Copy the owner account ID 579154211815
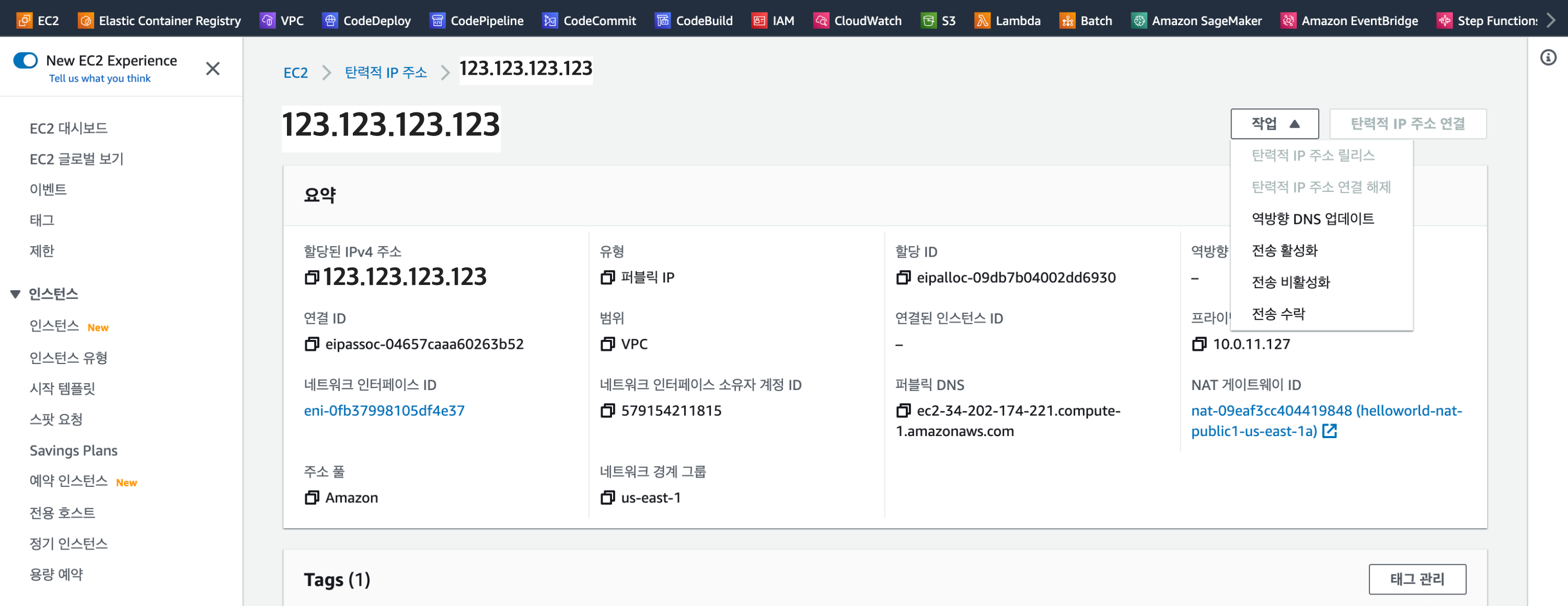 tap(607, 410)
